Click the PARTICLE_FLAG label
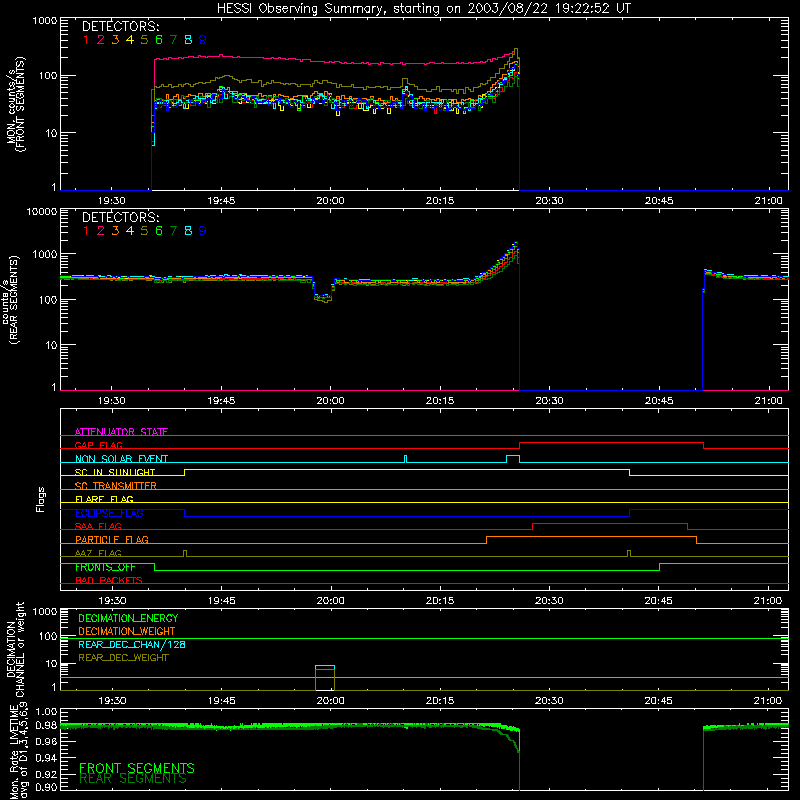 click(112, 539)
